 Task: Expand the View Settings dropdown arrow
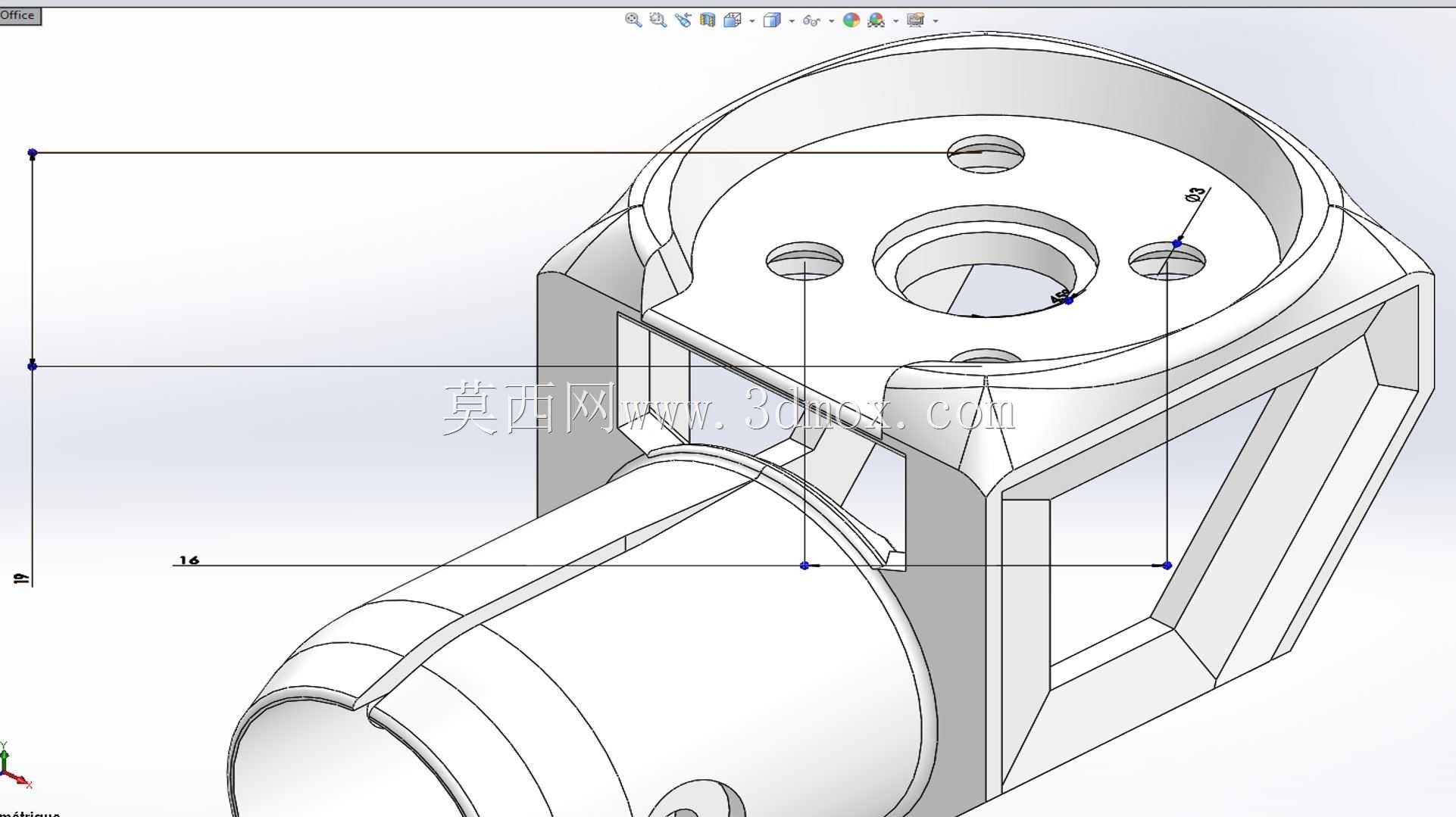click(936, 21)
